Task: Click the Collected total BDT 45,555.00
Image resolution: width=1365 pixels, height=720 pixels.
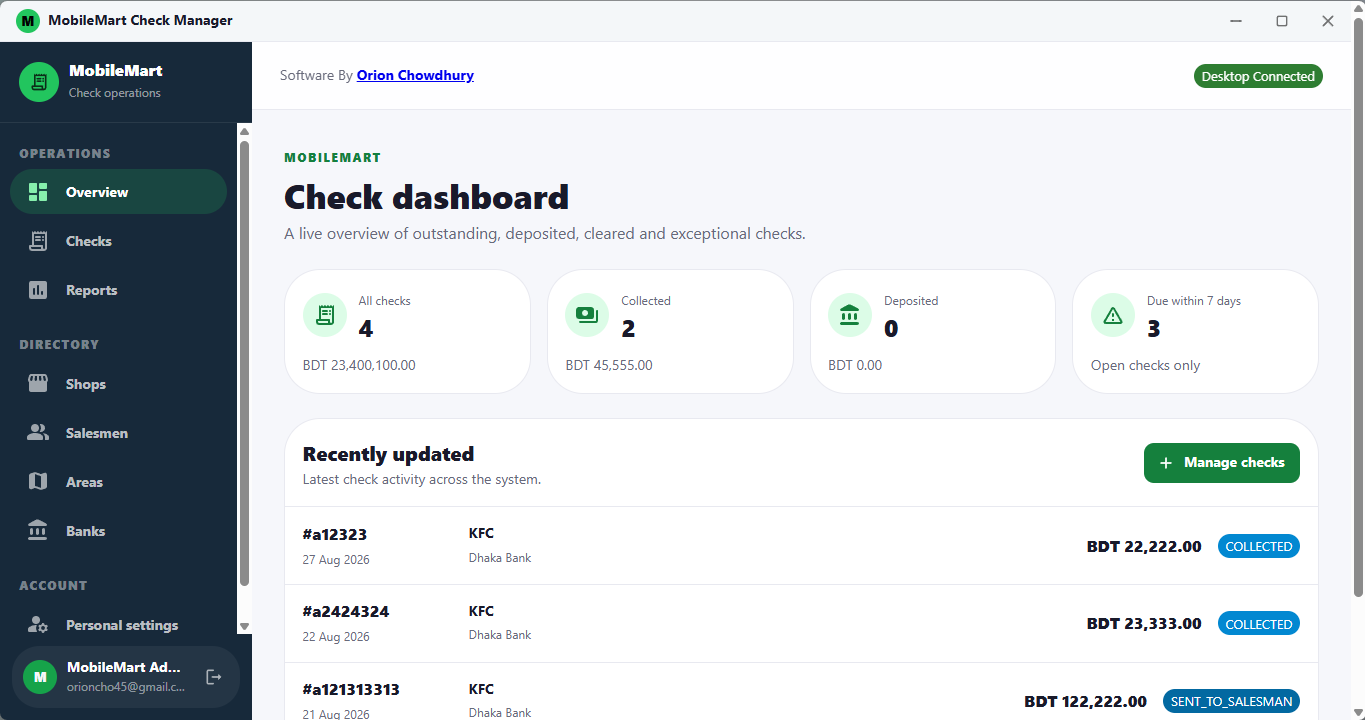Action: tap(609, 365)
